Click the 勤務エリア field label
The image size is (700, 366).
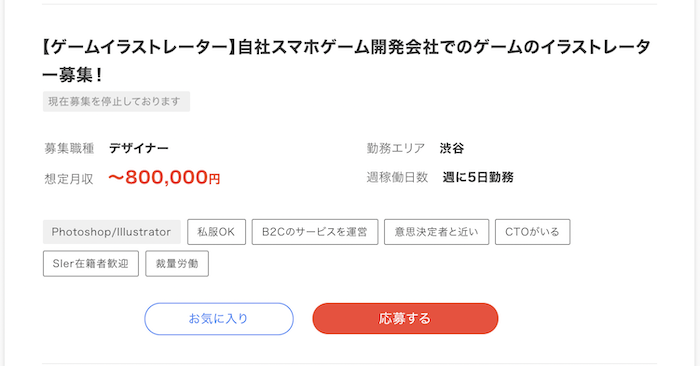(396, 148)
